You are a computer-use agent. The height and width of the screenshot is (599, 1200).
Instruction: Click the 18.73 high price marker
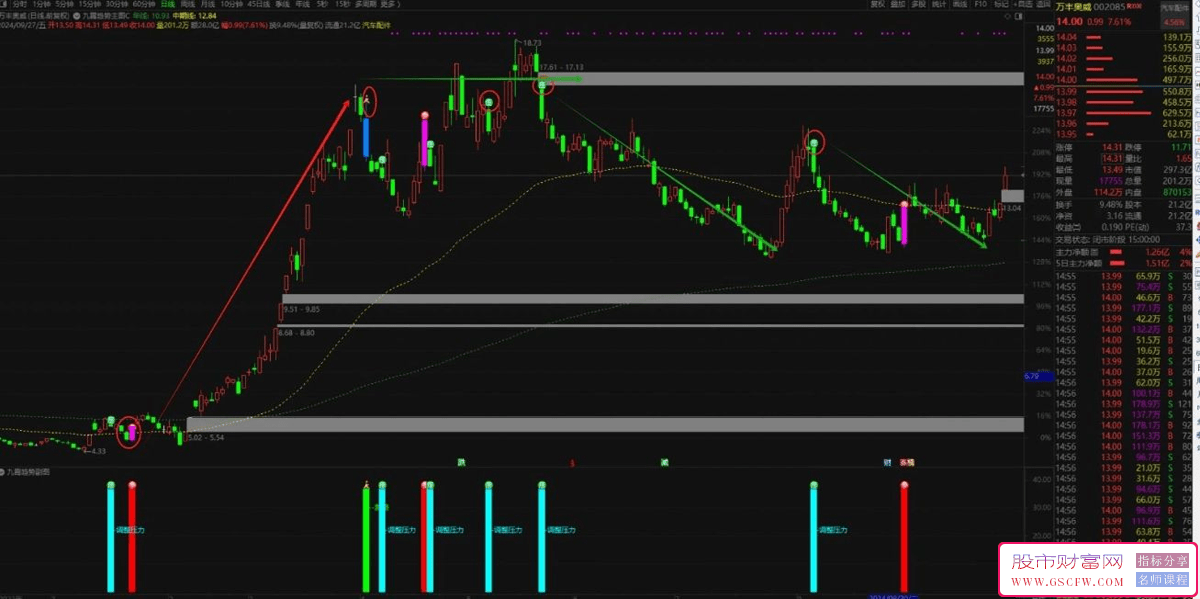(x=532, y=44)
